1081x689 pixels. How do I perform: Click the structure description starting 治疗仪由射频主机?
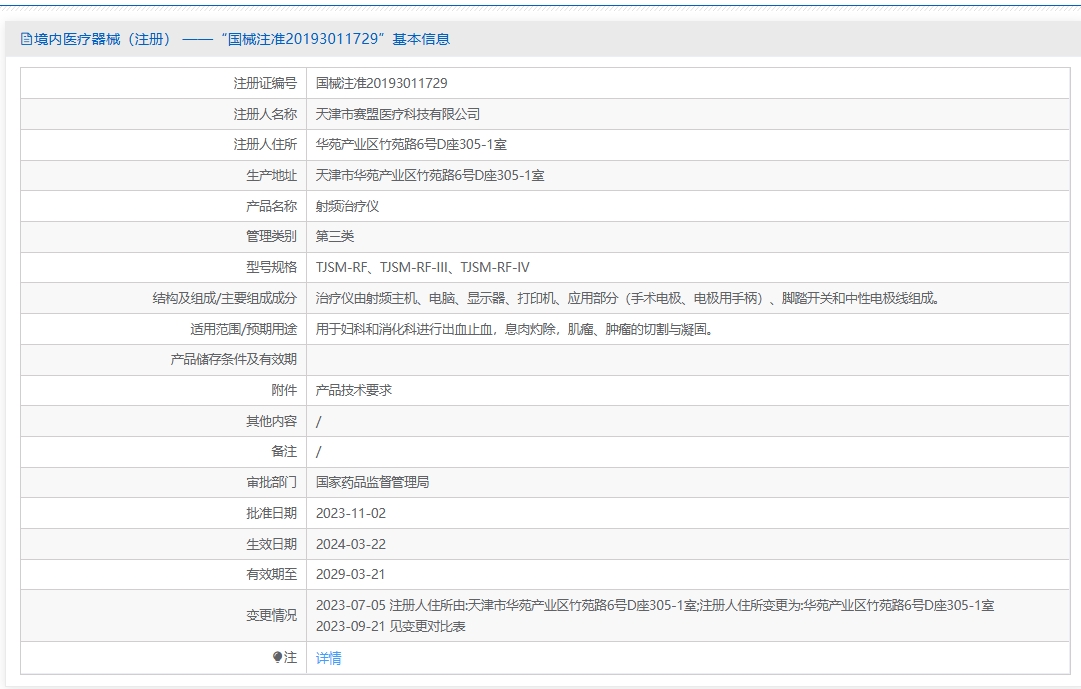tap(628, 298)
